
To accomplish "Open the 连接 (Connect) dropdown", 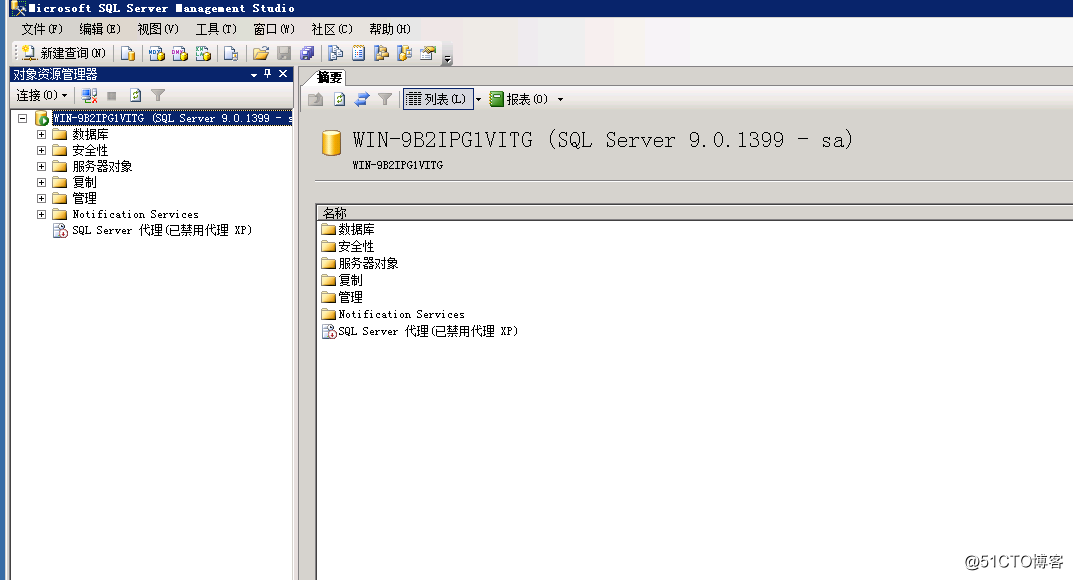I will tap(42, 95).
